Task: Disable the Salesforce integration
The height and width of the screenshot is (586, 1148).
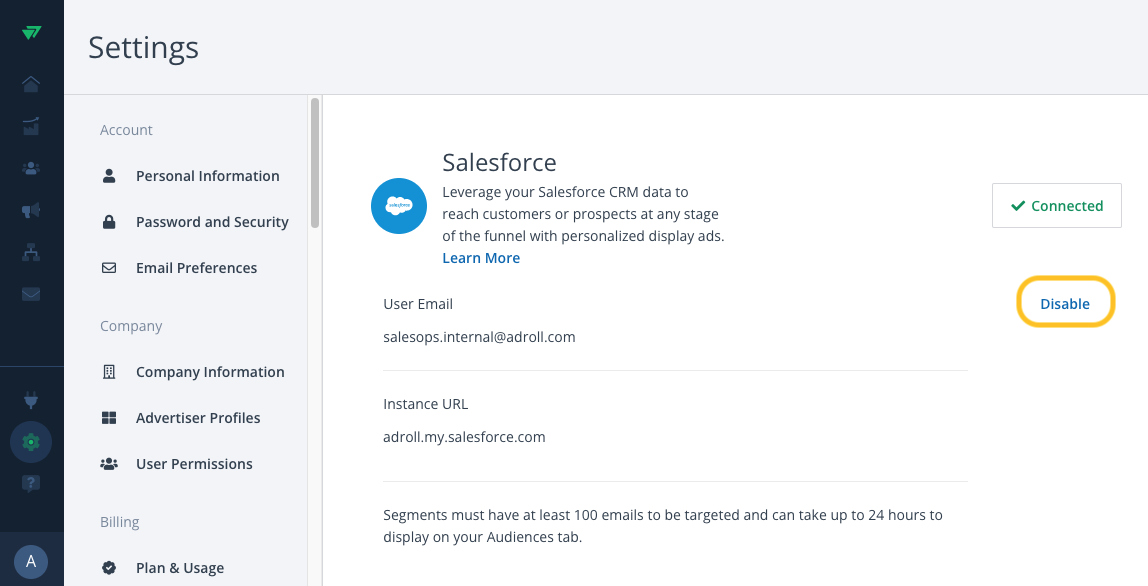Action: [x=1065, y=304]
